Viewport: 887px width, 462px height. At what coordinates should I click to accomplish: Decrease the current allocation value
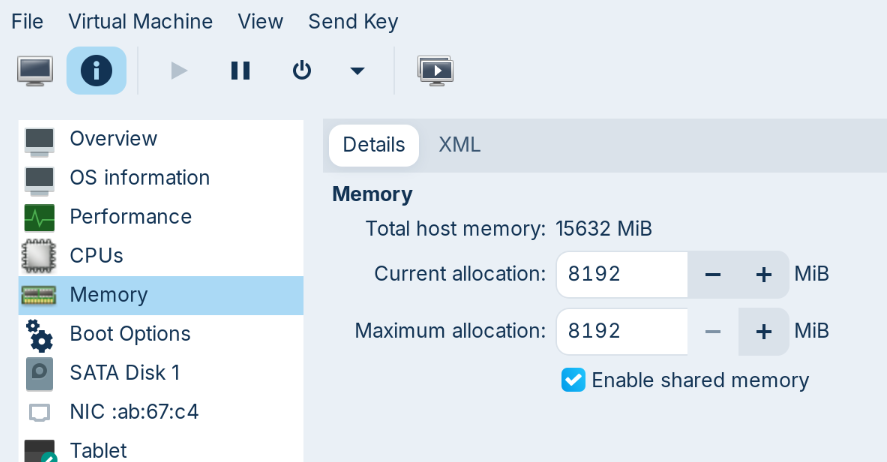point(713,275)
